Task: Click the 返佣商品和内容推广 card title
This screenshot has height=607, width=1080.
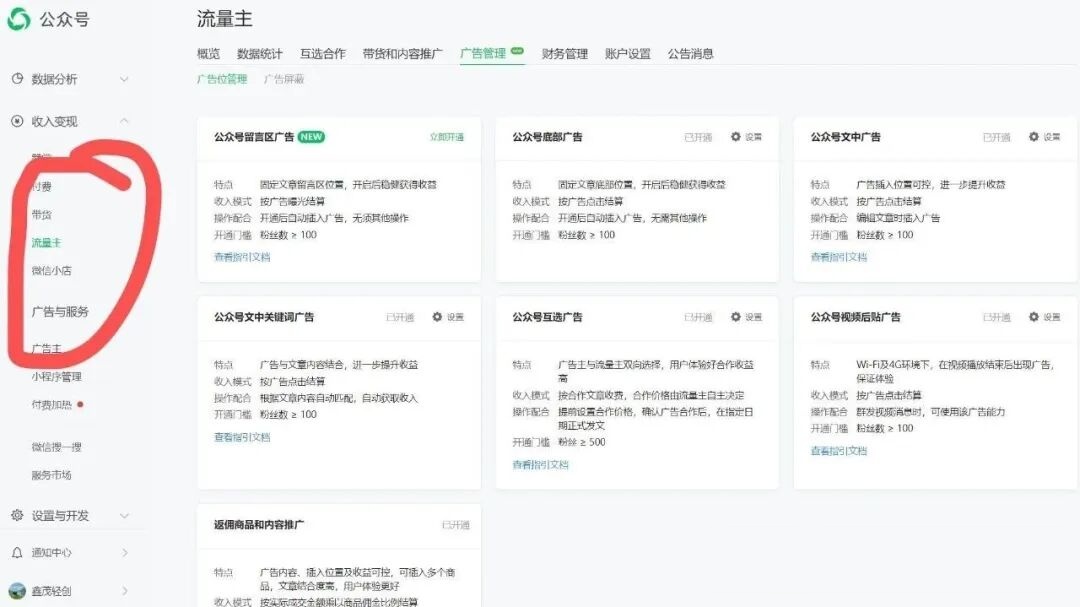Action: point(258,525)
